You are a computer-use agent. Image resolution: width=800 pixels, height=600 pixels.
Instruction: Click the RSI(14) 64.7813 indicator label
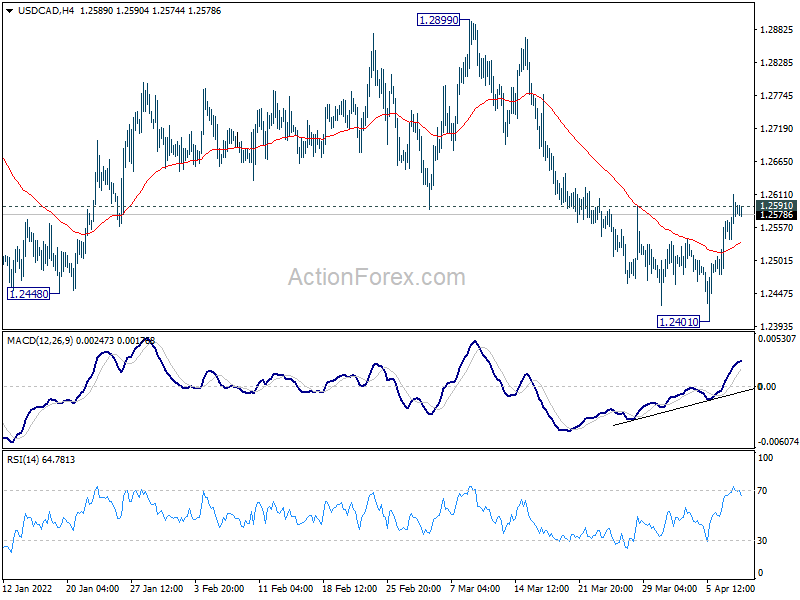(41, 460)
